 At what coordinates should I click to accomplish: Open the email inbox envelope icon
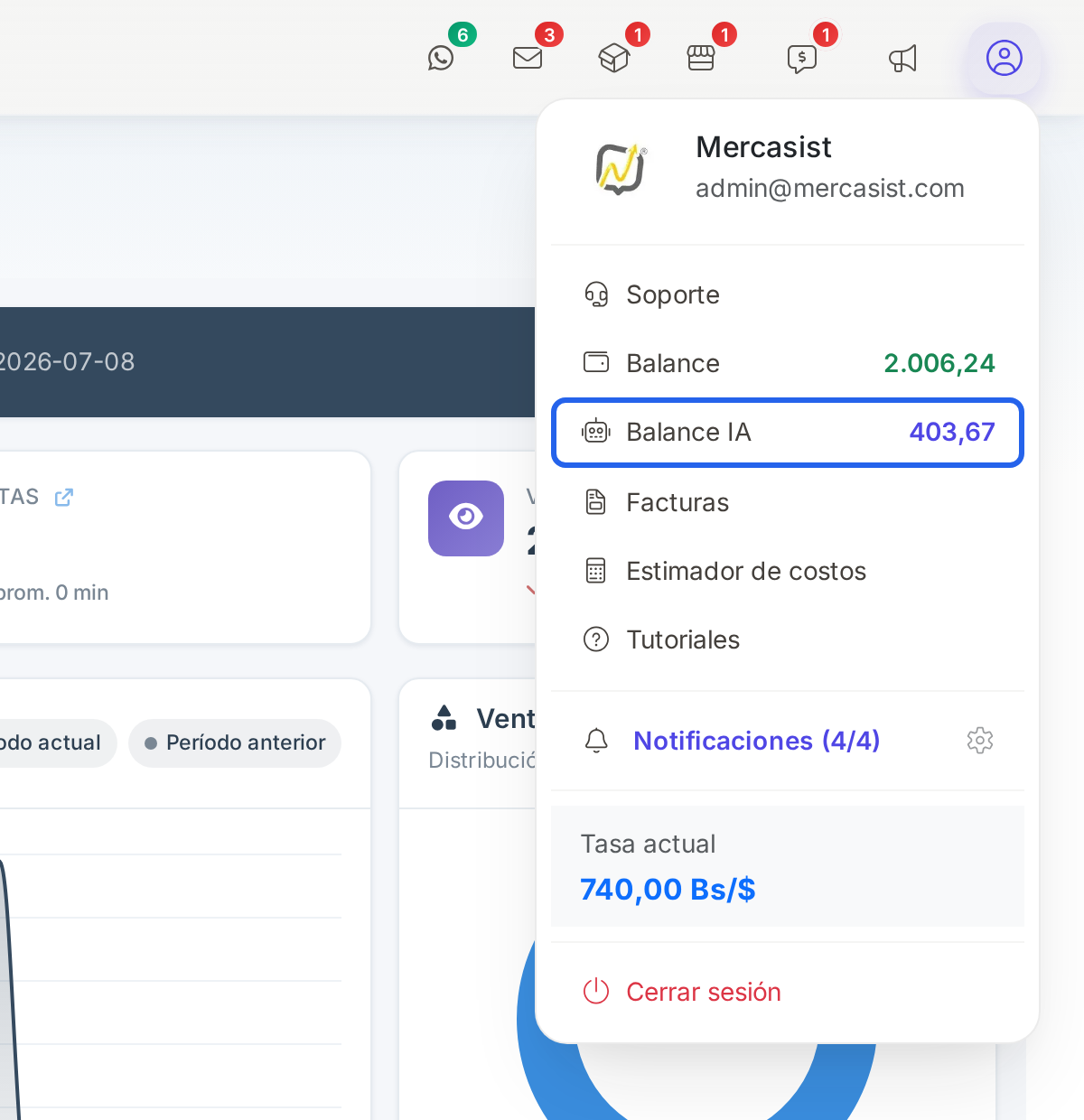[x=528, y=58]
